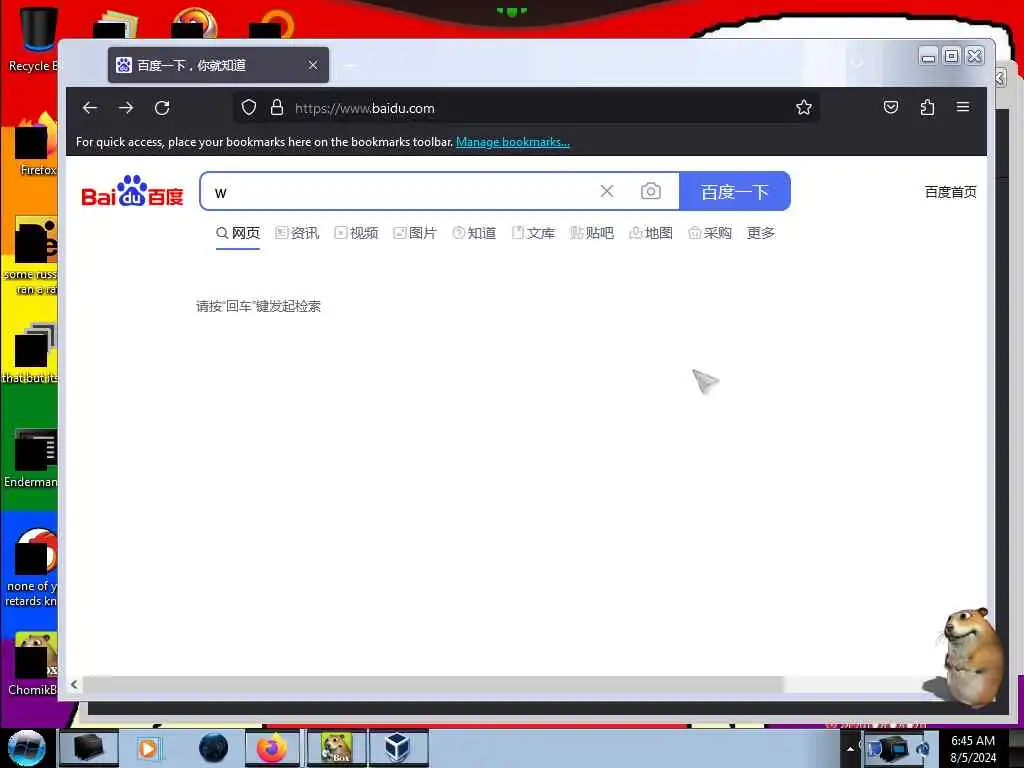
Task: Bookmark this page with the star
Action: pyautogui.click(x=804, y=107)
